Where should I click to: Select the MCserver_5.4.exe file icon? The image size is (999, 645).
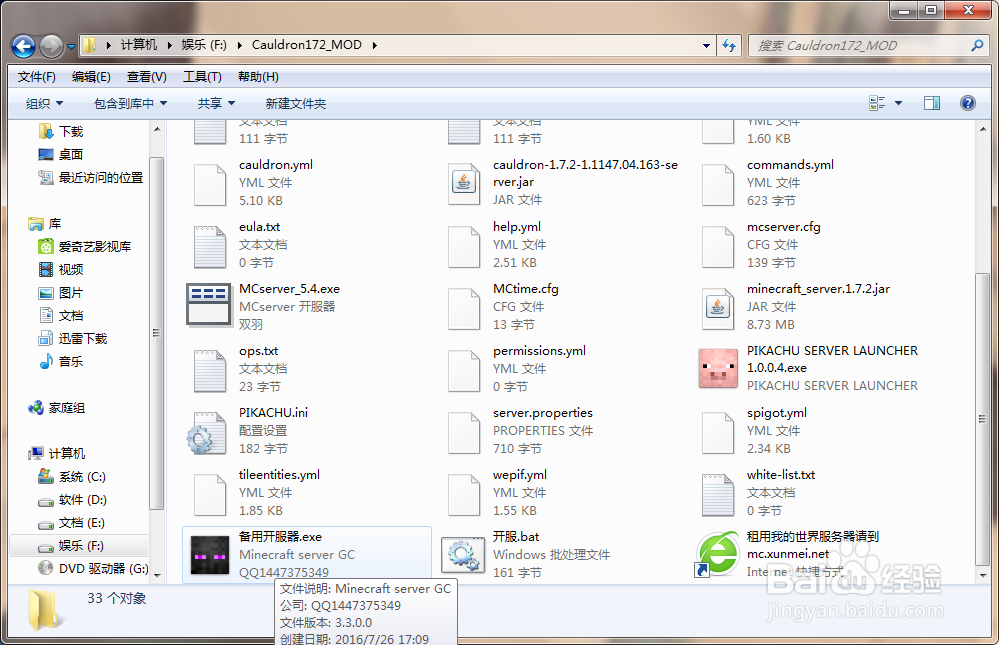point(208,305)
